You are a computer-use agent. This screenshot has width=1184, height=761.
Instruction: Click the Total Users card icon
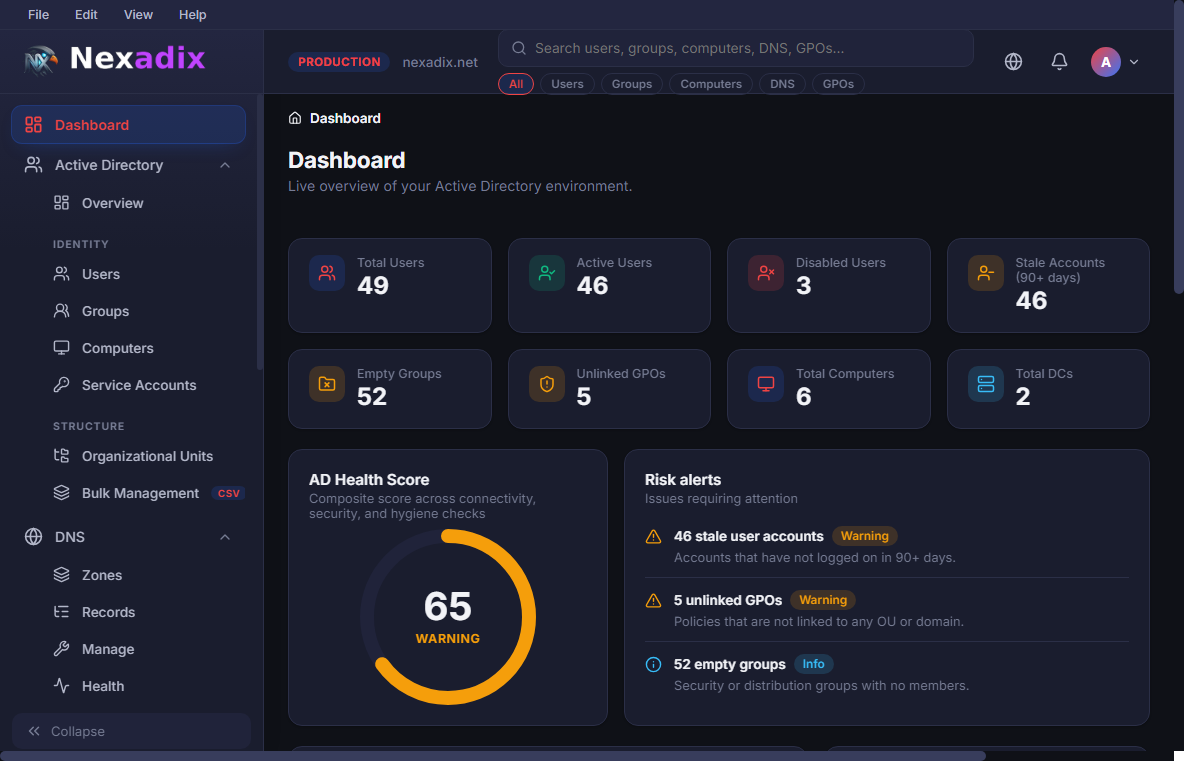point(327,273)
